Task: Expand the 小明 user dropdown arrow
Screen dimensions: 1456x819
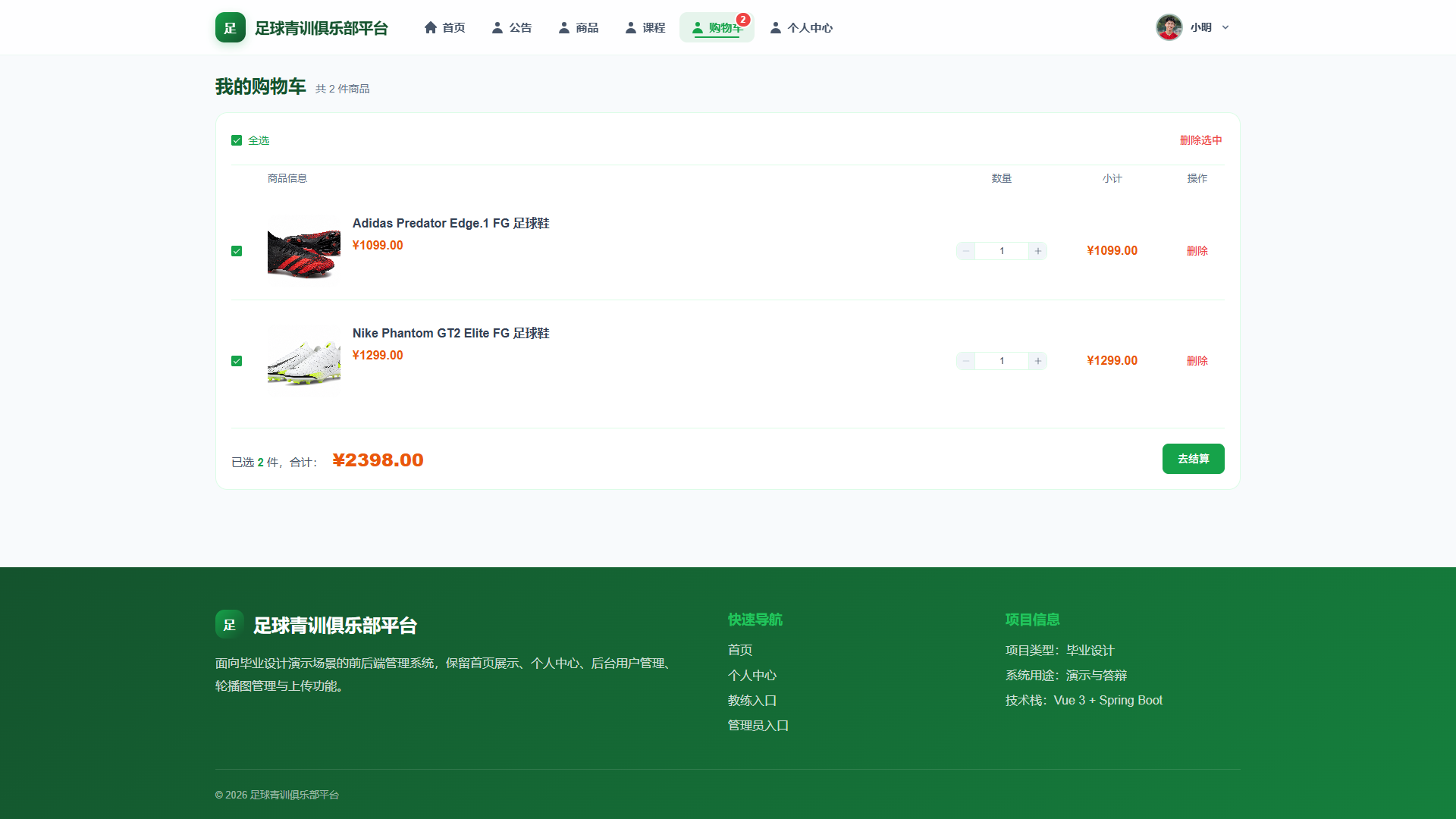Action: pos(1225,27)
